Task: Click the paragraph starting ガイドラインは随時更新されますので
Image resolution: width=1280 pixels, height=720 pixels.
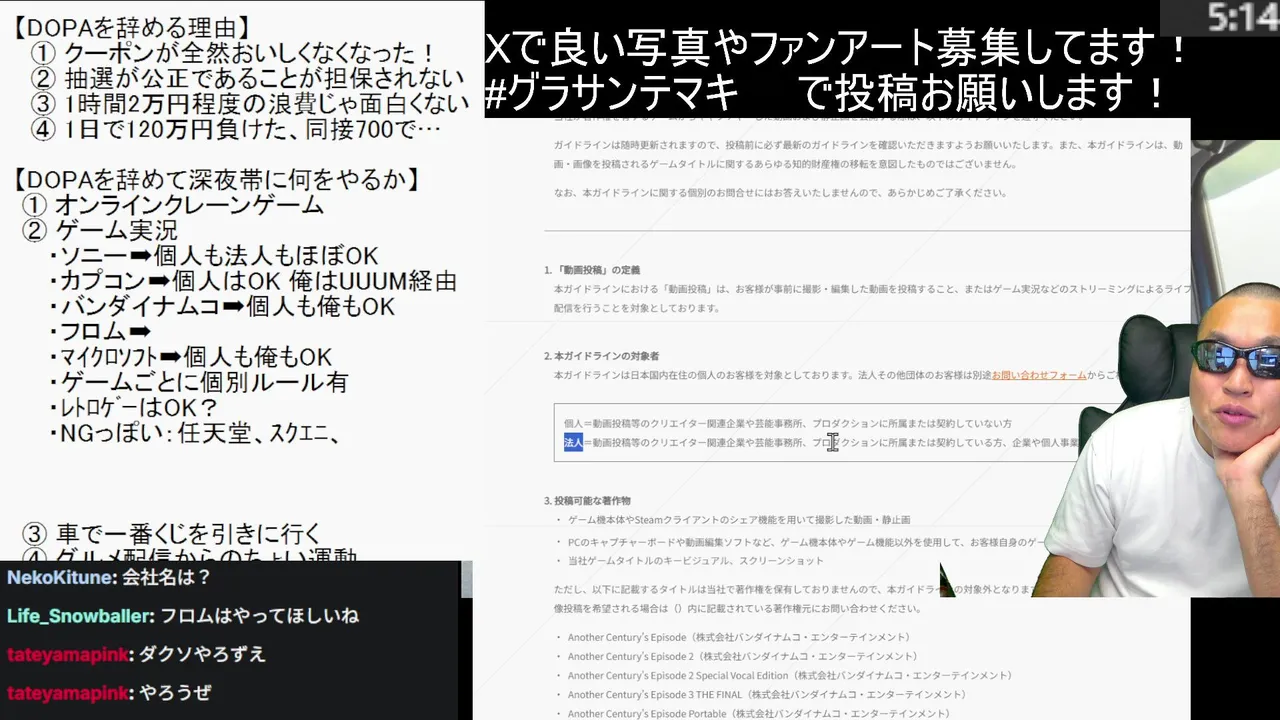Action: [868, 155]
